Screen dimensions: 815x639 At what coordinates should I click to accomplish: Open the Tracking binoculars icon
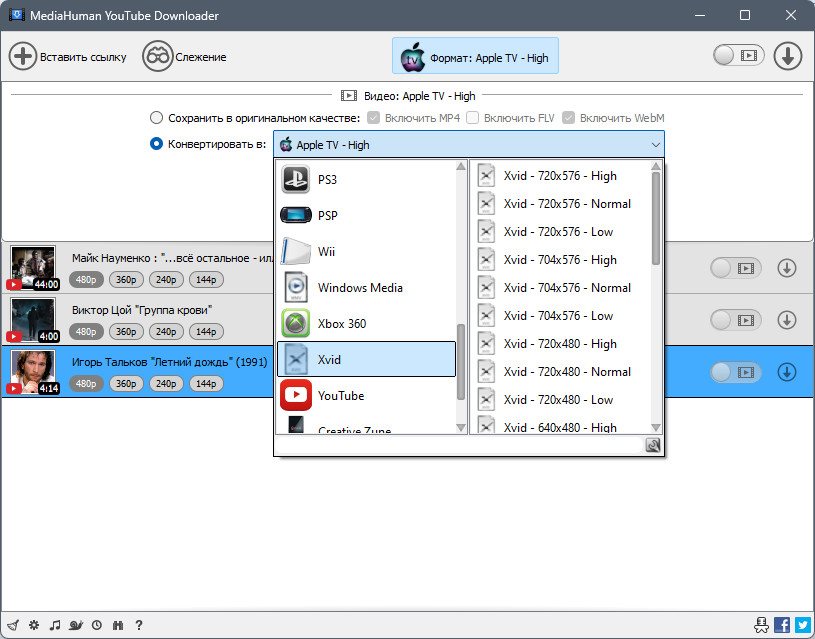[x=157, y=56]
